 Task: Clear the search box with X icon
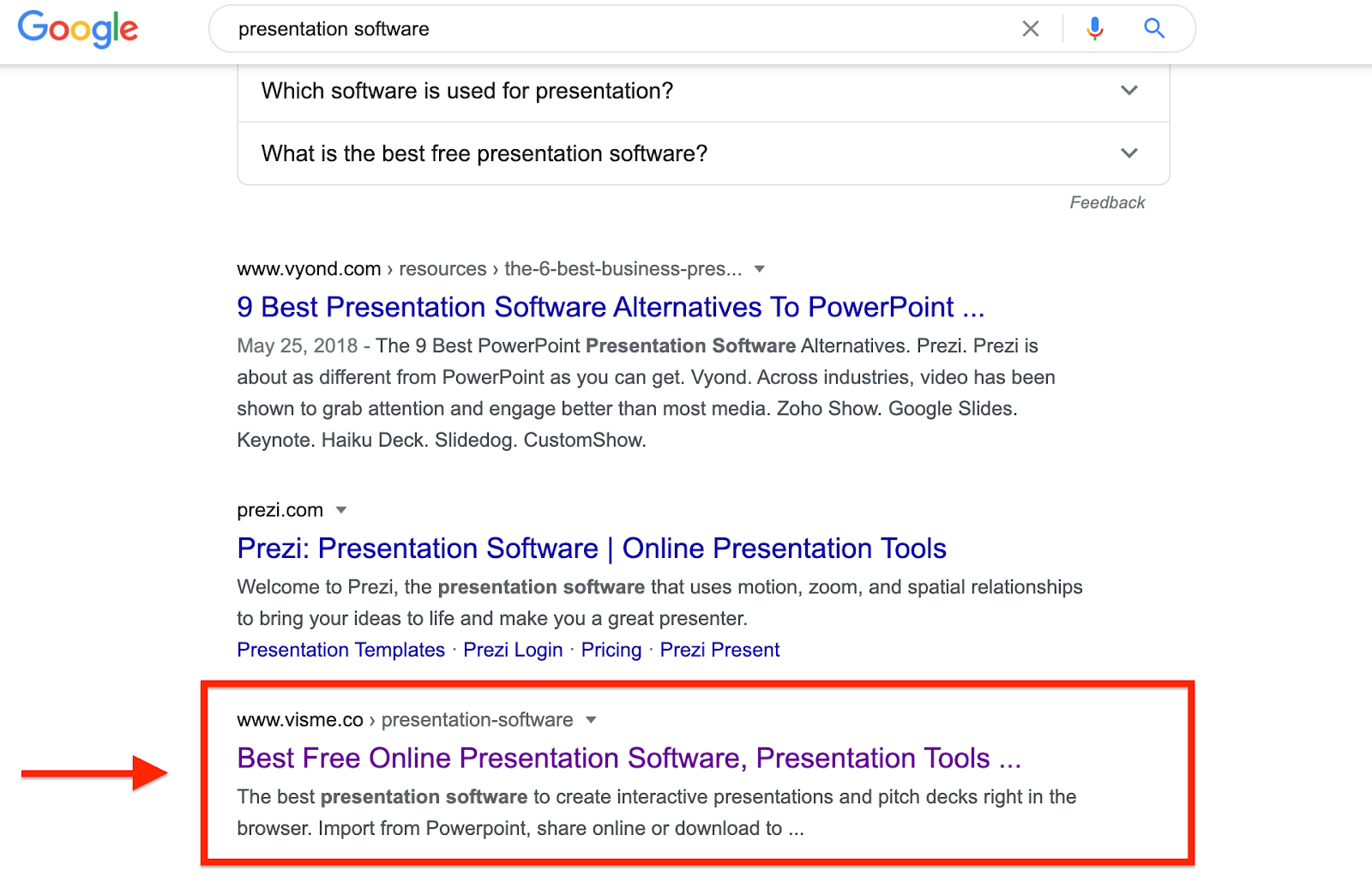click(1031, 29)
